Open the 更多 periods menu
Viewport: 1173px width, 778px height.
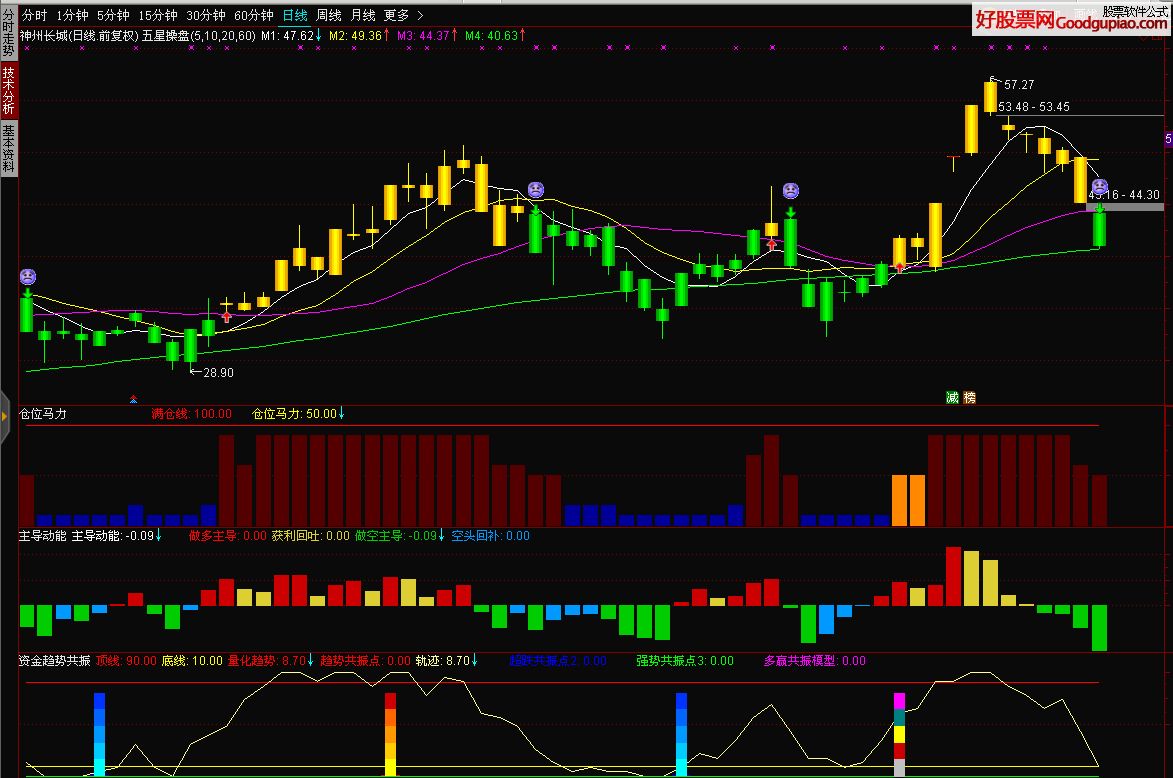(x=396, y=15)
